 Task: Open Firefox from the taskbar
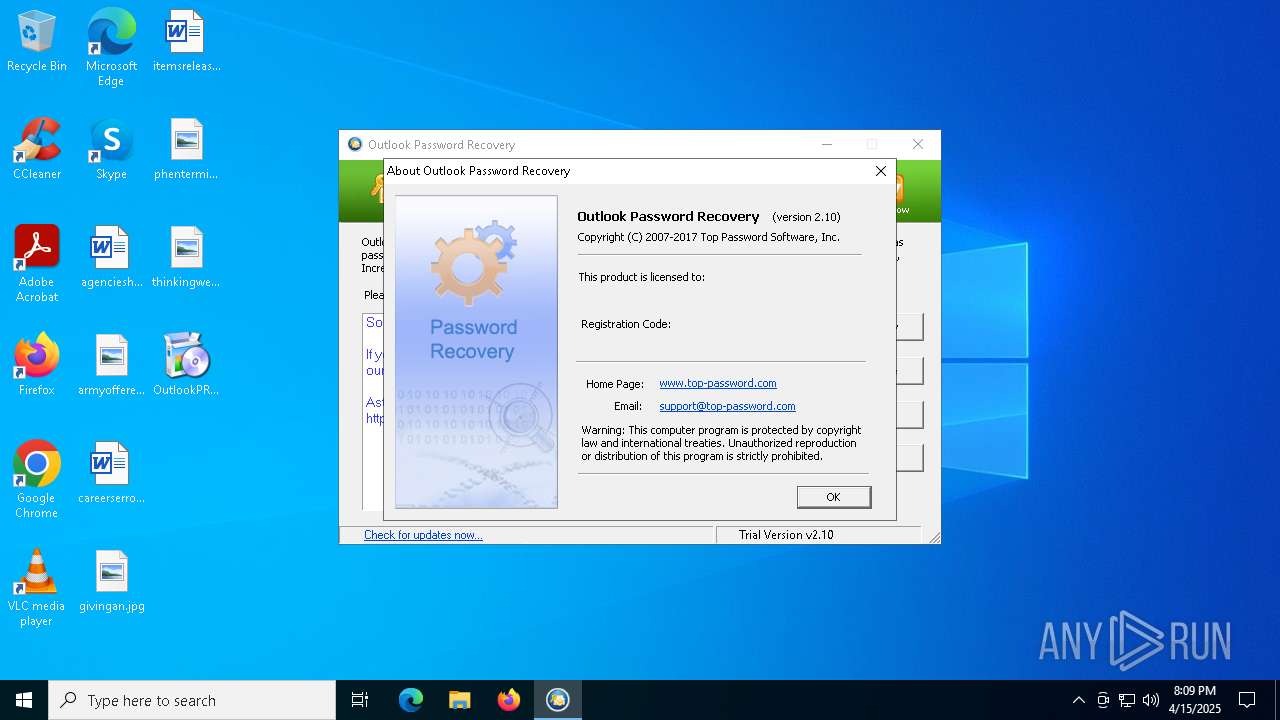[509, 700]
